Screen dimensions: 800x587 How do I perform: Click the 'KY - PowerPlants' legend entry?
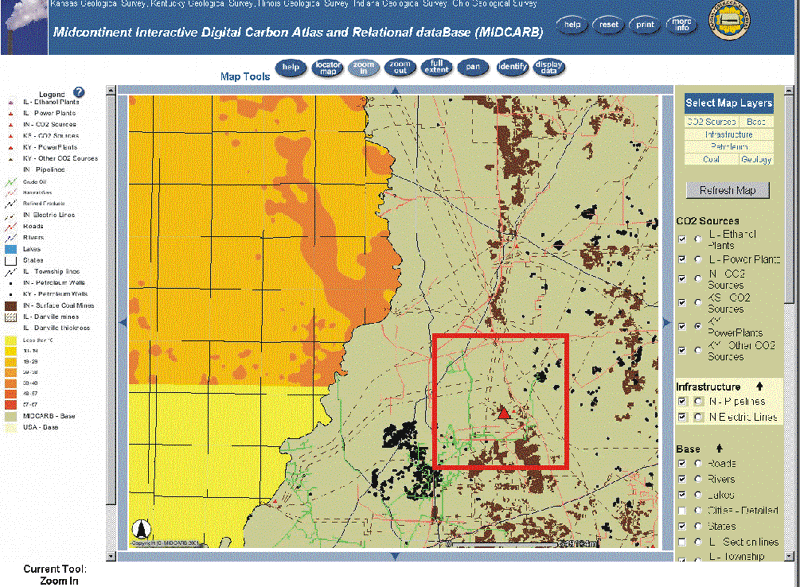[50, 147]
